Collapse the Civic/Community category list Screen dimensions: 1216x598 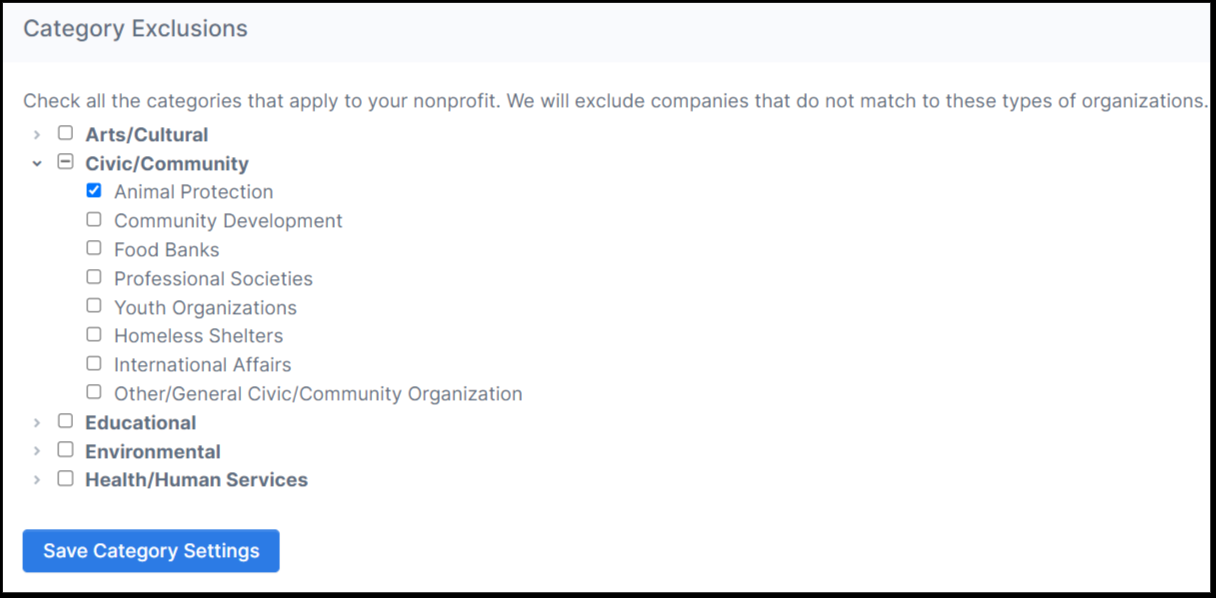(37, 161)
